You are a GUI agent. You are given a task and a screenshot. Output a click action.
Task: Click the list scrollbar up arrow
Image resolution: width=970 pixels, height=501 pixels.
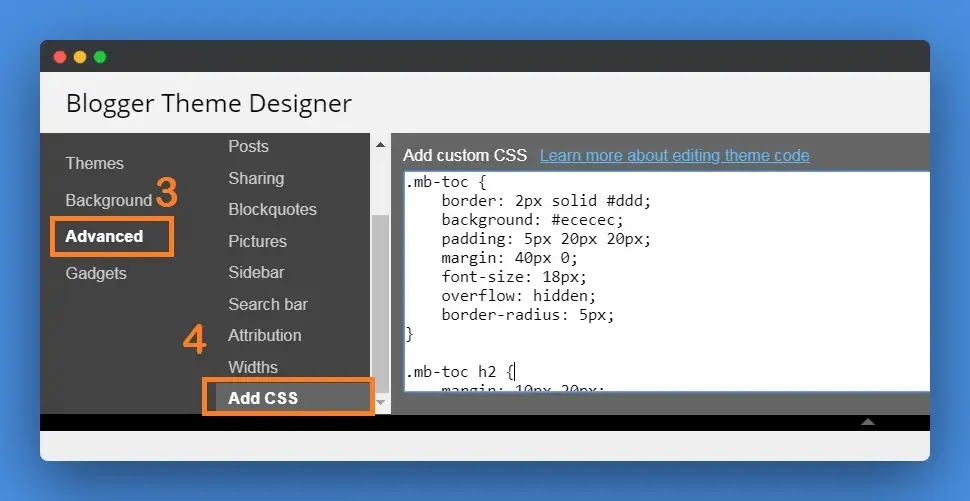coord(380,145)
